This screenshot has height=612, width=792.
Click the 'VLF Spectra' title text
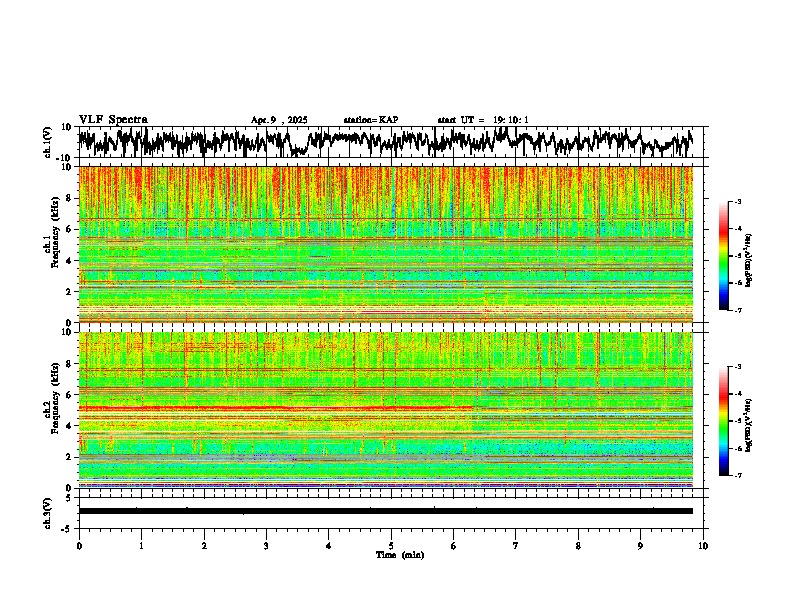pyautogui.click(x=113, y=120)
